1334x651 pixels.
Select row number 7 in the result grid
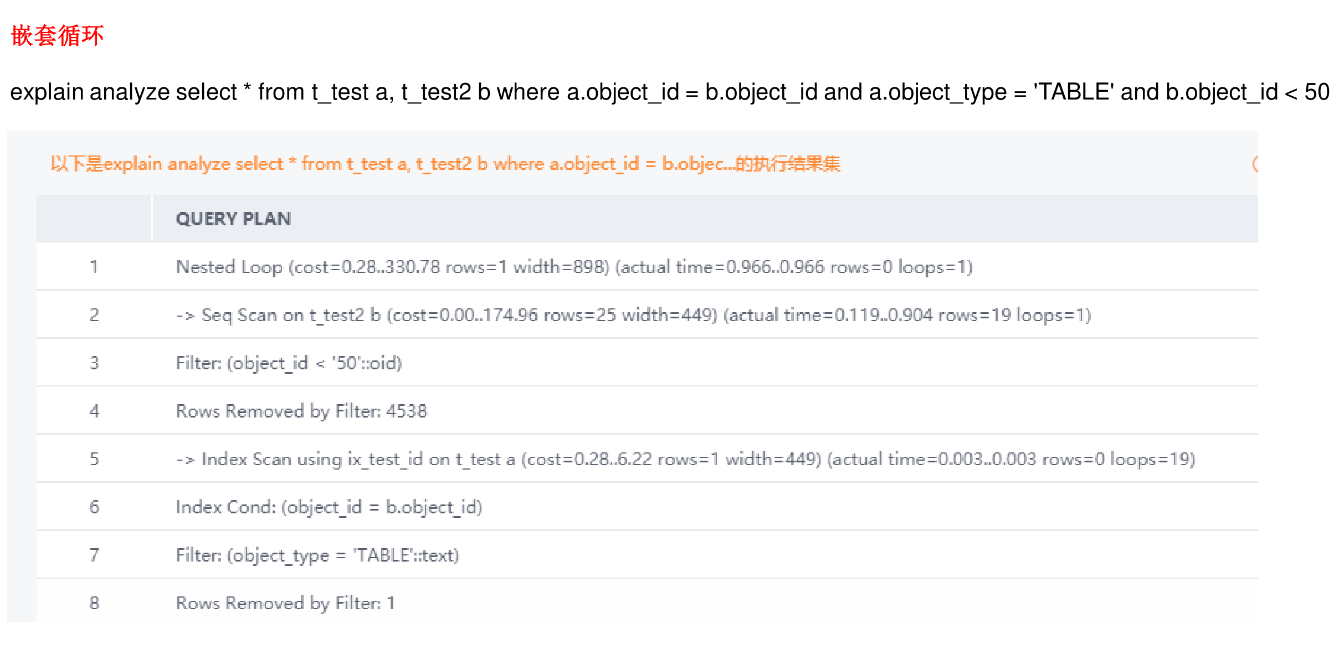click(94, 555)
